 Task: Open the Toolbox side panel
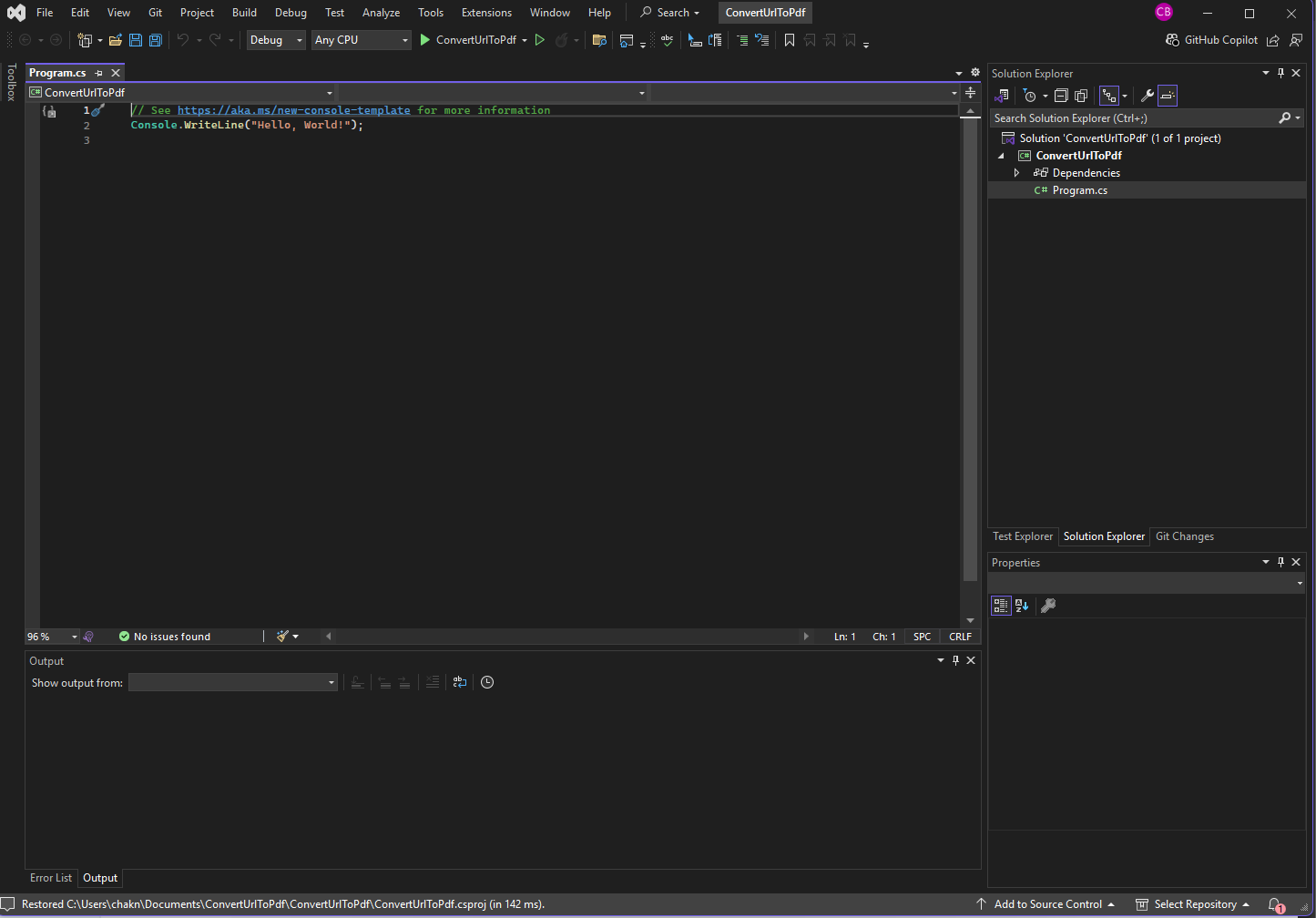tap(11, 82)
